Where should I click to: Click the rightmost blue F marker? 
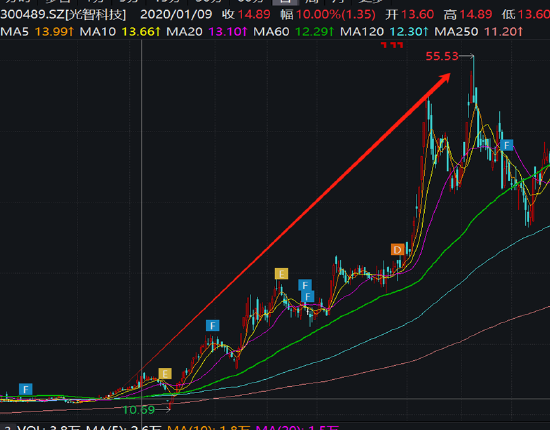pos(507,145)
